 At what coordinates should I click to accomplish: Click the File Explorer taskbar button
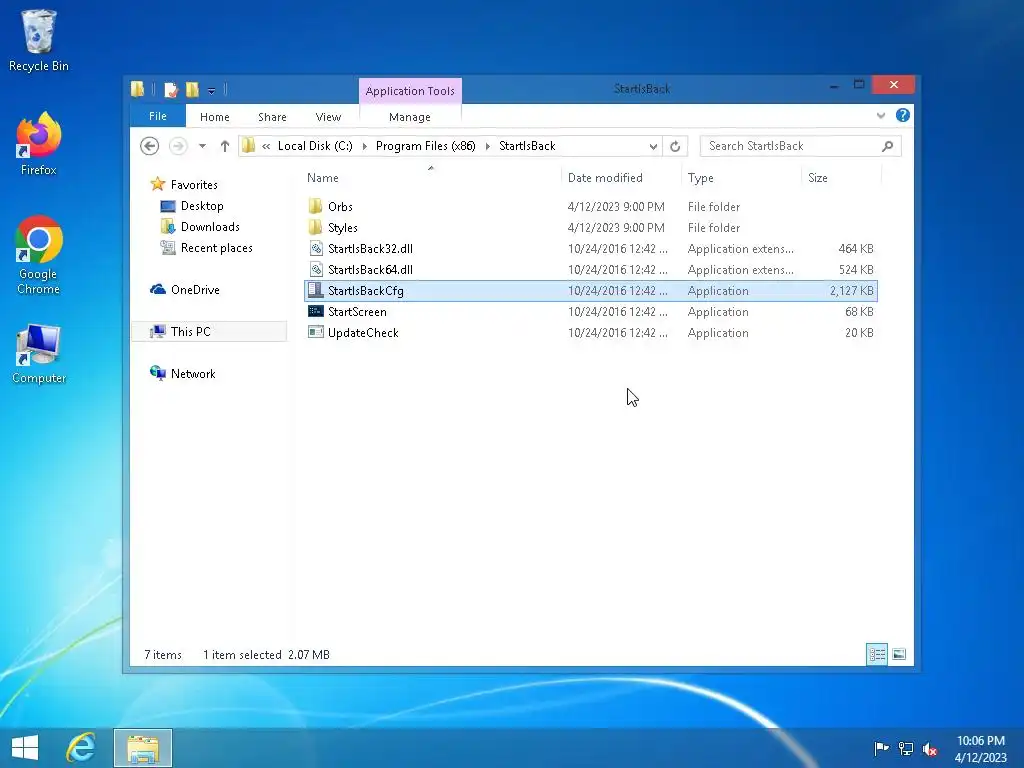tap(143, 748)
